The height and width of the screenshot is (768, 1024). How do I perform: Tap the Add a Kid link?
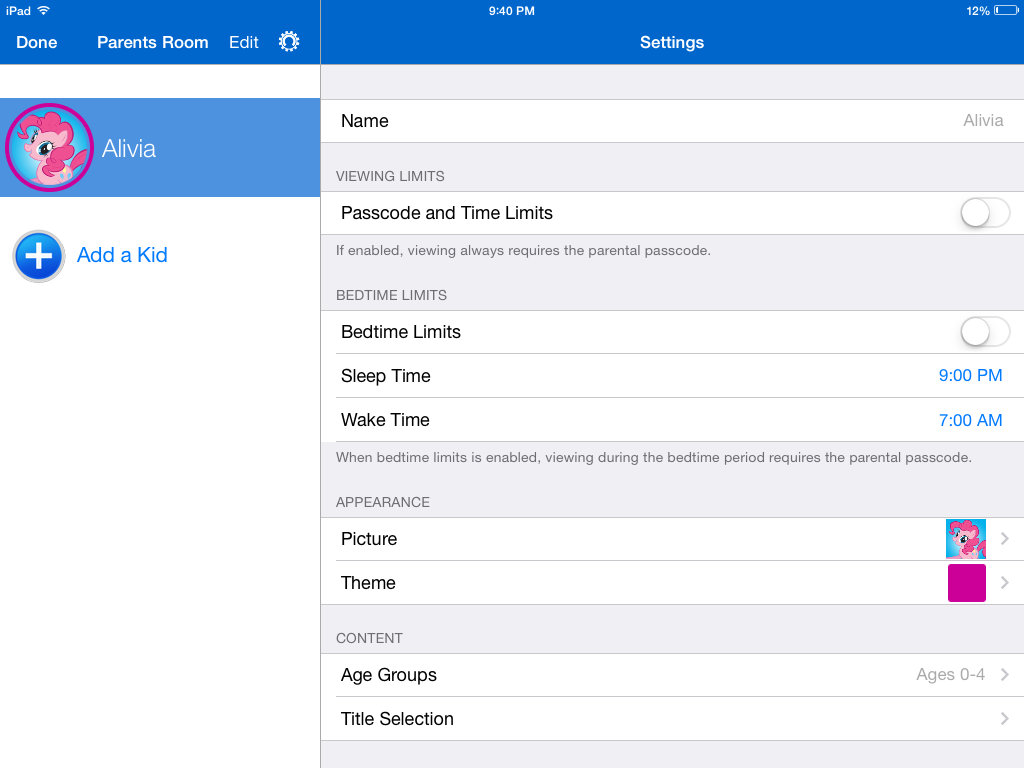pyautogui.click(x=122, y=255)
